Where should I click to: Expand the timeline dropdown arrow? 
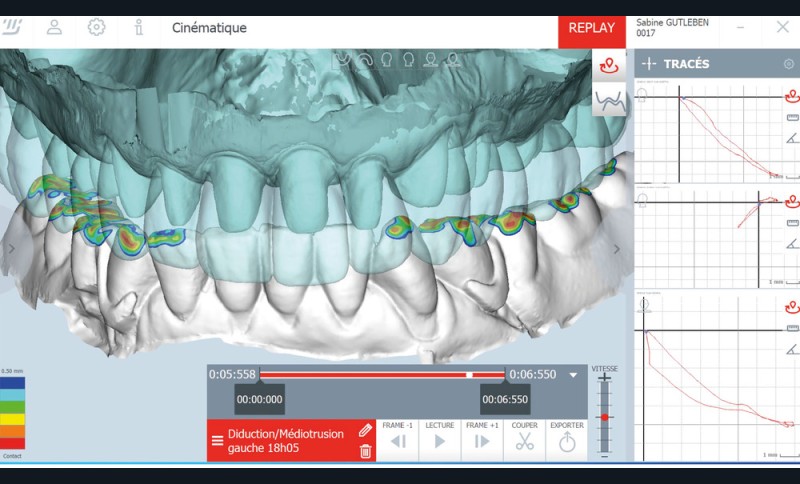573,375
